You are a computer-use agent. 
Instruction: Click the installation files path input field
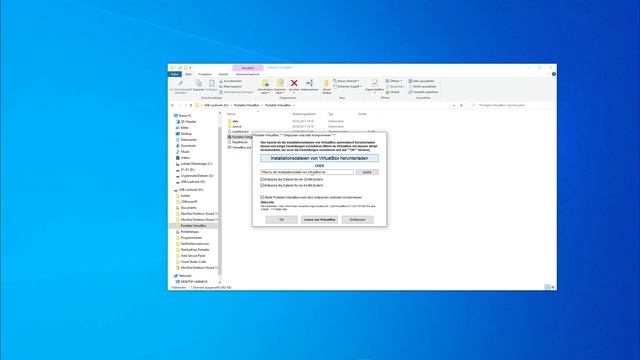307,172
